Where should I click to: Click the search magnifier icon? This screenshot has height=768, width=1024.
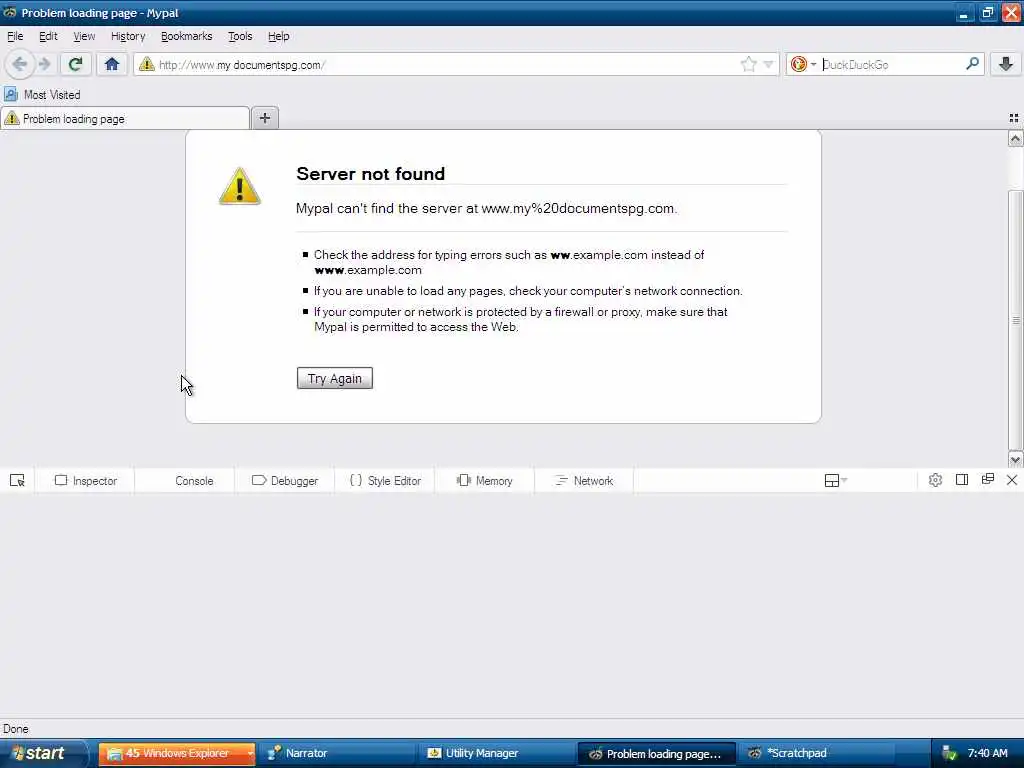coord(972,64)
